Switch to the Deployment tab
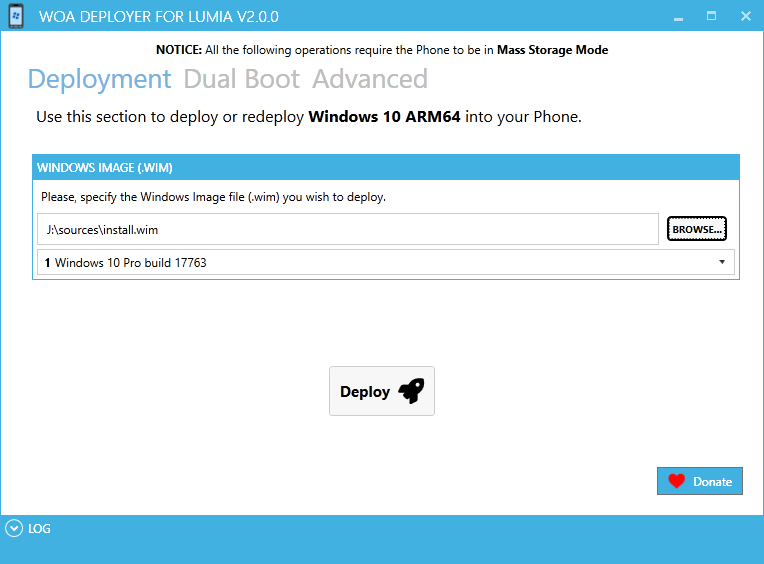This screenshot has height=564, width=764. (99, 79)
